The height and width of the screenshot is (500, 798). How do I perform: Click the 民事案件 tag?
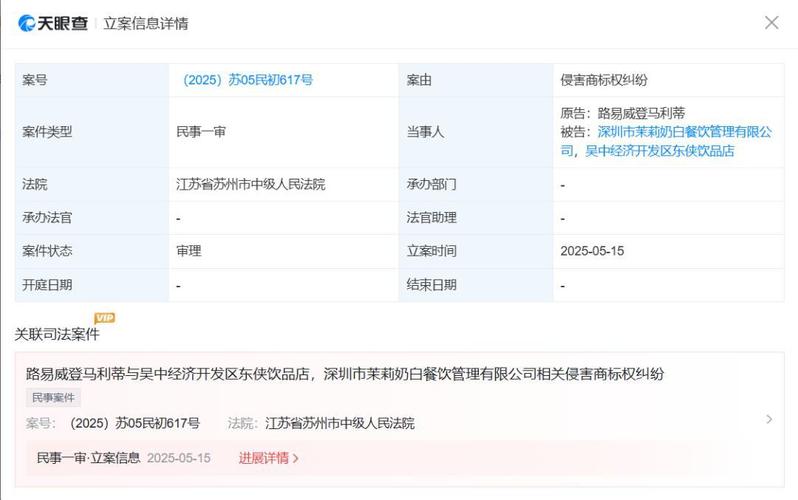[53, 398]
